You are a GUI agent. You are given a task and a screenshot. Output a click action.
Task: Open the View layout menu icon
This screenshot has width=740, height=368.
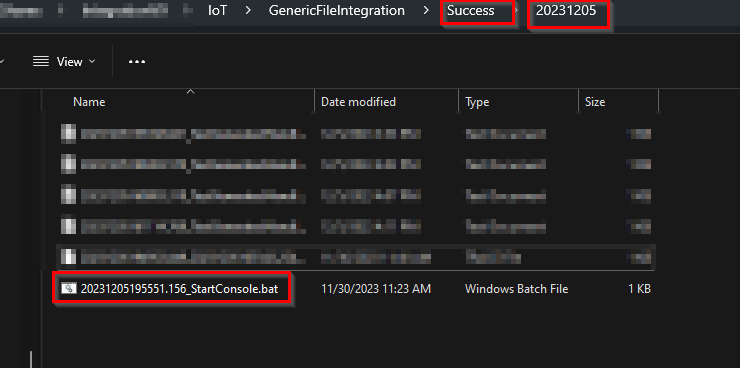[x=41, y=61]
